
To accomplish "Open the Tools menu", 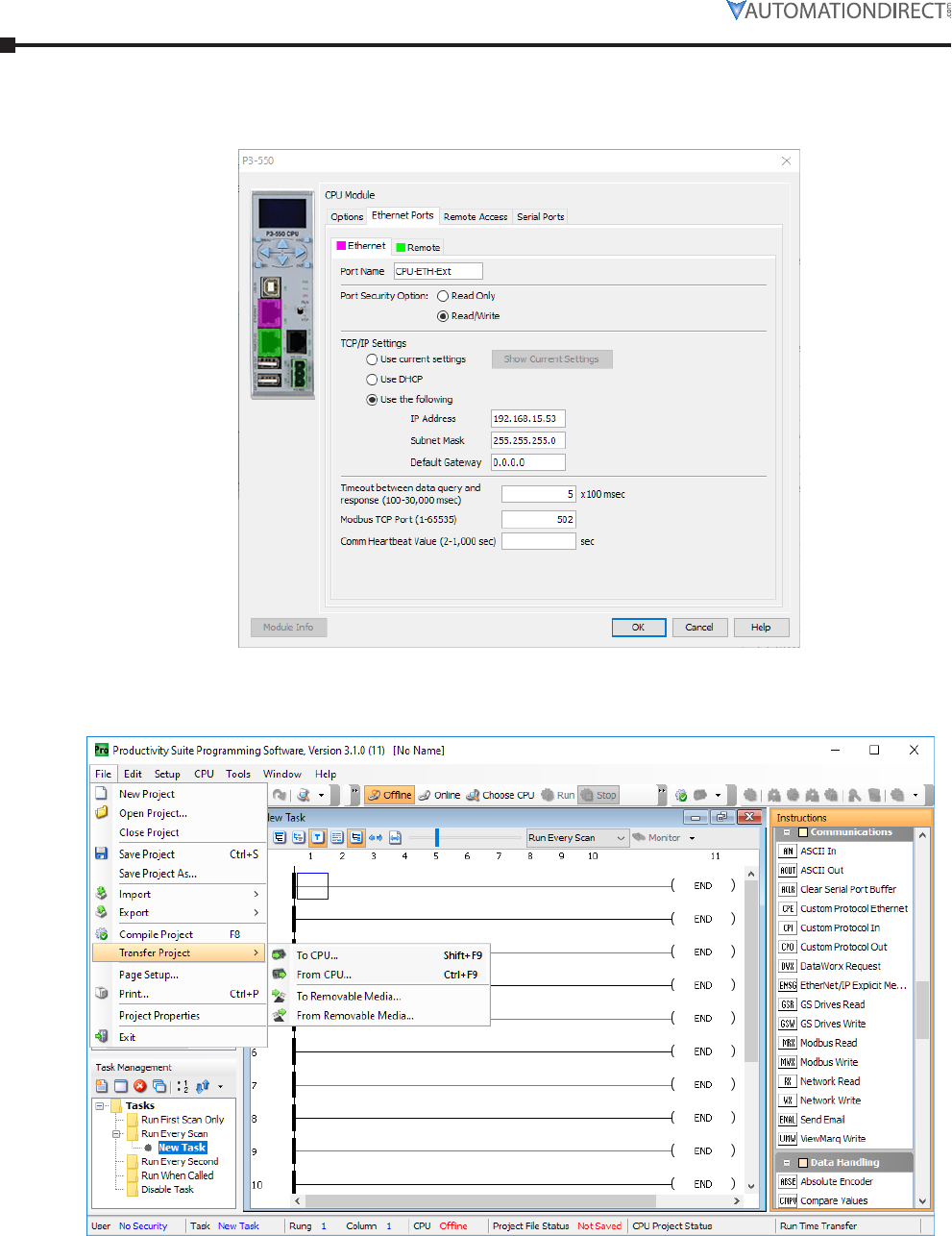I will click(x=238, y=774).
